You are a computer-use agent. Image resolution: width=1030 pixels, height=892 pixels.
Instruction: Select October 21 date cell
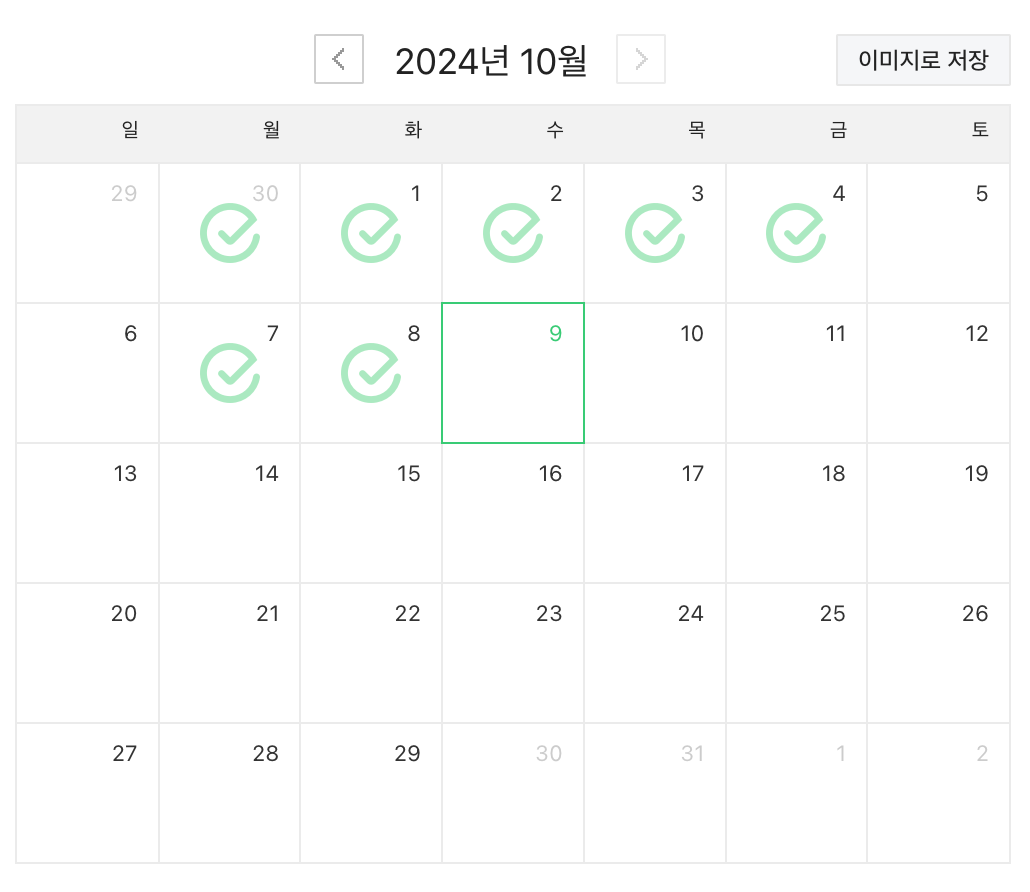point(230,653)
